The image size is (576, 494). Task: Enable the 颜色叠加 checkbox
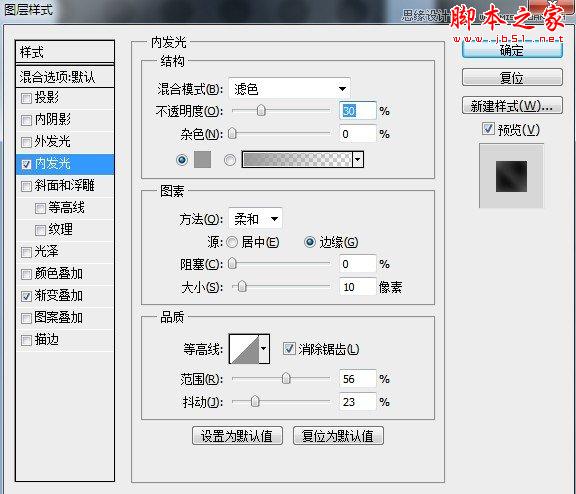click(26, 274)
